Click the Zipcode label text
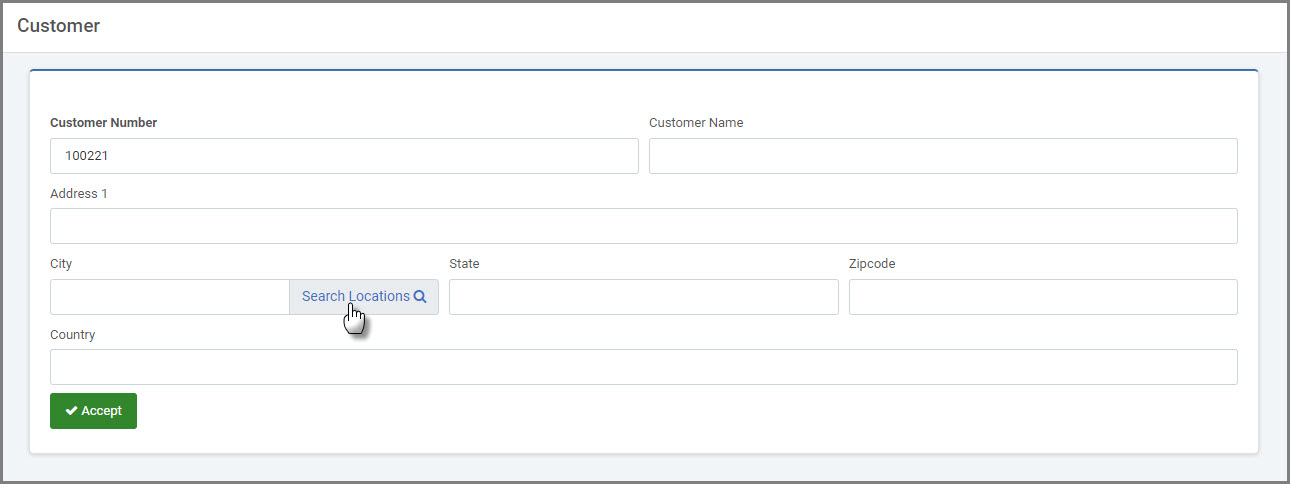Screen dimensions: 1290x484 coord(872,264)
